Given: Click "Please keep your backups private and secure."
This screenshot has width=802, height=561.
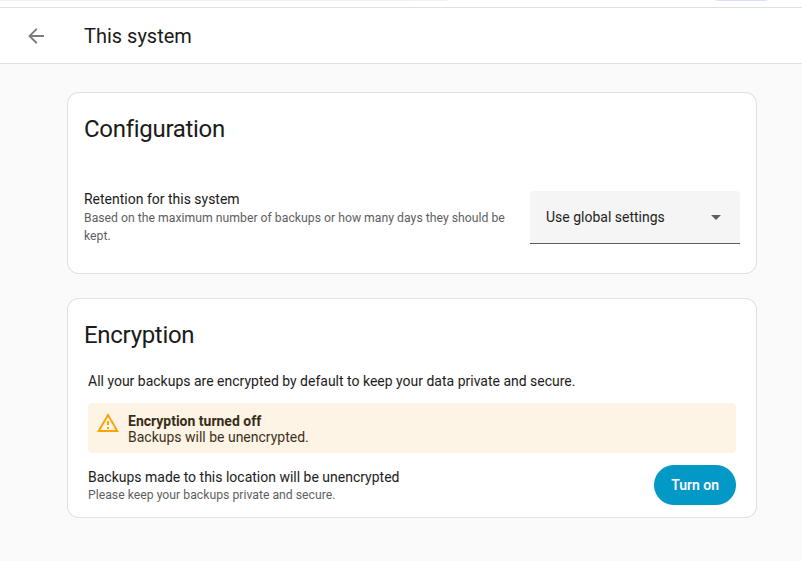Looking at the screenshot, I should click(211, 494).
